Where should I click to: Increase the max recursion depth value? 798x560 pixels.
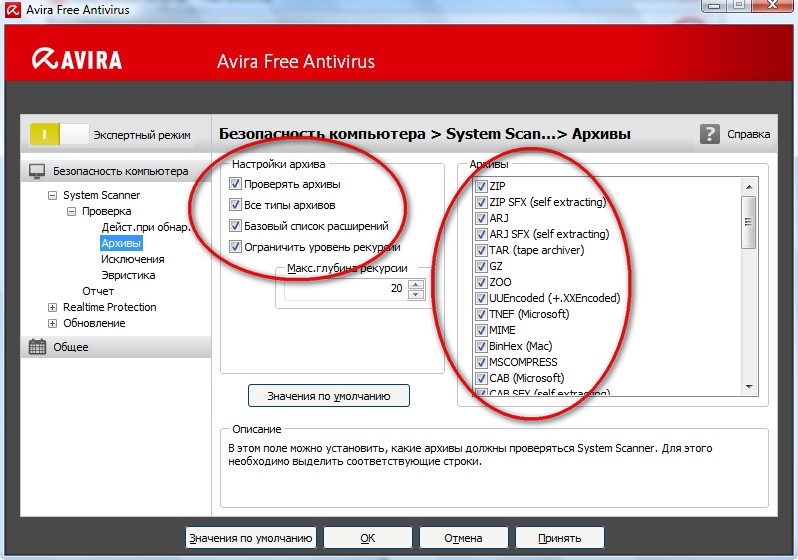tap(416, 285)
